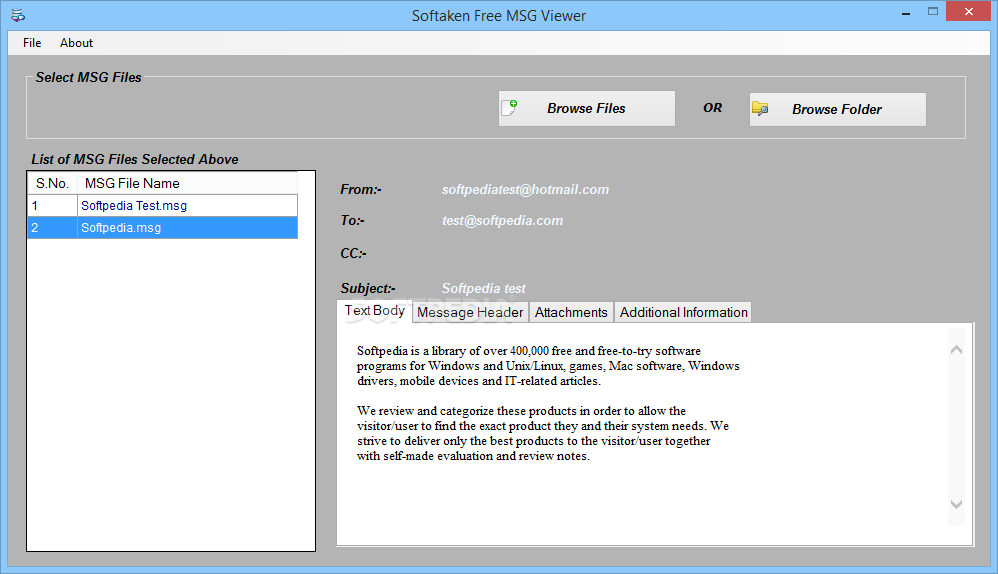Select the Softpedia Test.msg file row
The height and width of the screenshot is (574, 998).
pos(162,206)
